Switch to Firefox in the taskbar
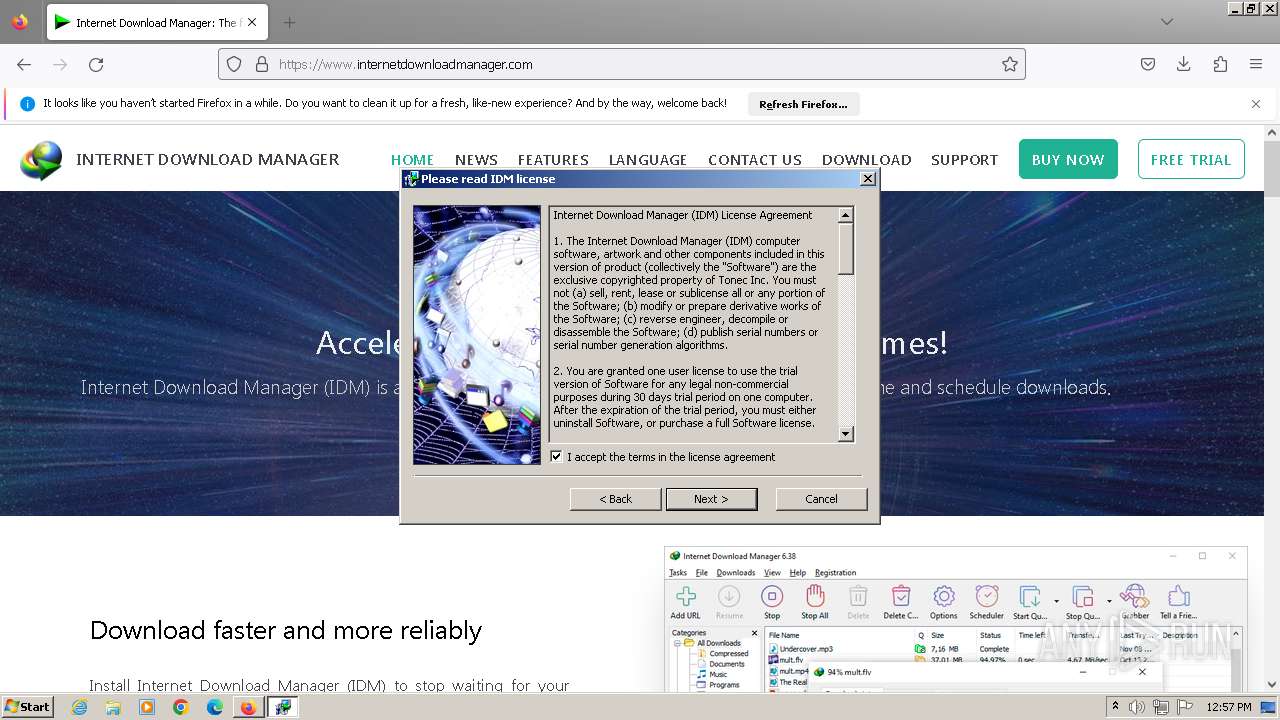Screen dimensions: 1280x720 pyautogui.click(x=248, y=707)
